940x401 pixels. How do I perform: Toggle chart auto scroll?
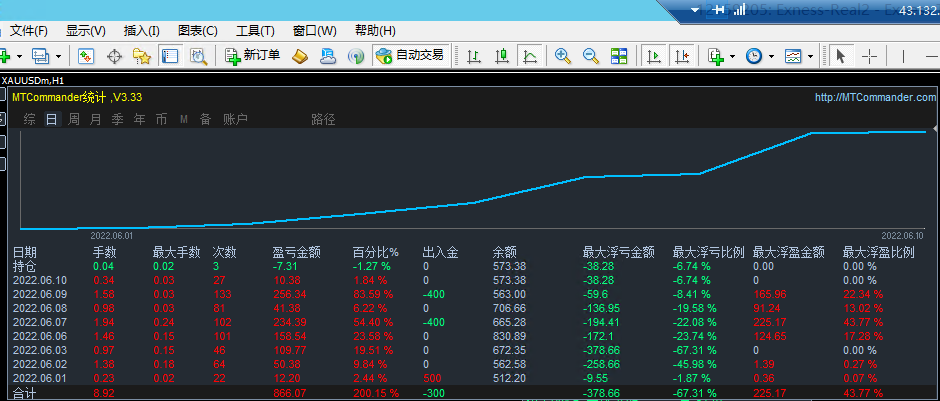coord(653,56)
